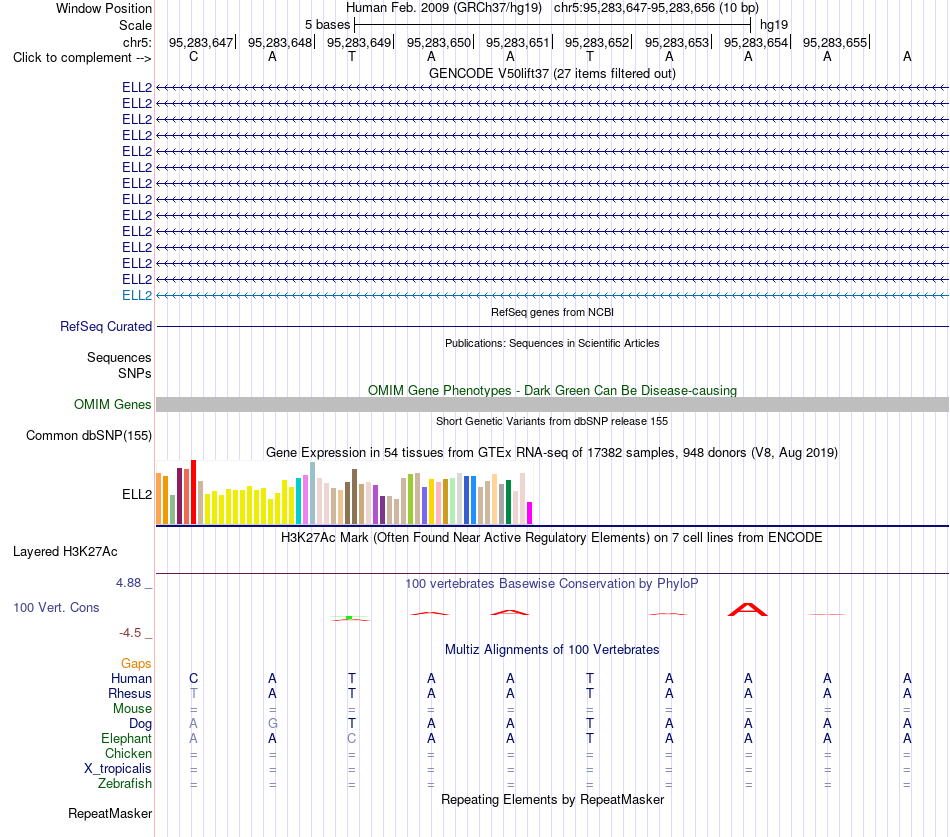Click position label 95,283,651
This screenshot has width=950, height=837.
point(518,42)
